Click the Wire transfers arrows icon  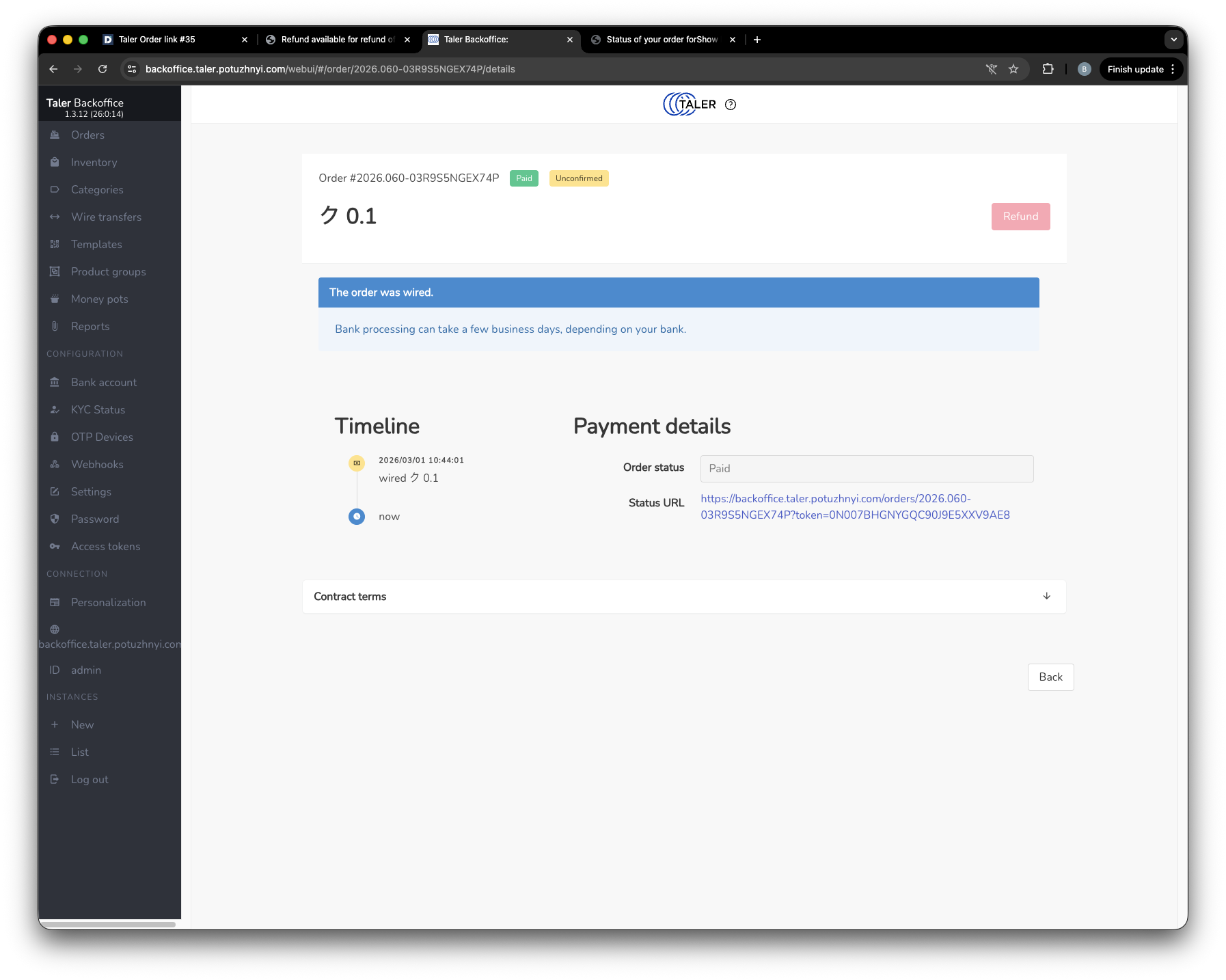tap(55, 217)
